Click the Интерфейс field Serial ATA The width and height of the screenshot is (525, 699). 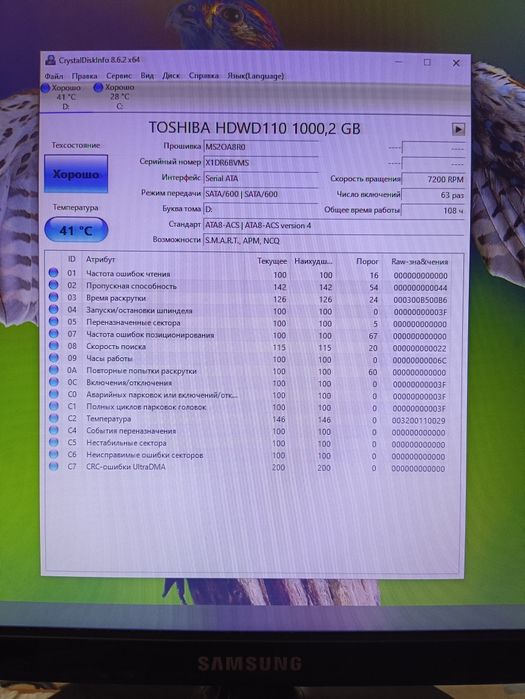click(261, 178)
